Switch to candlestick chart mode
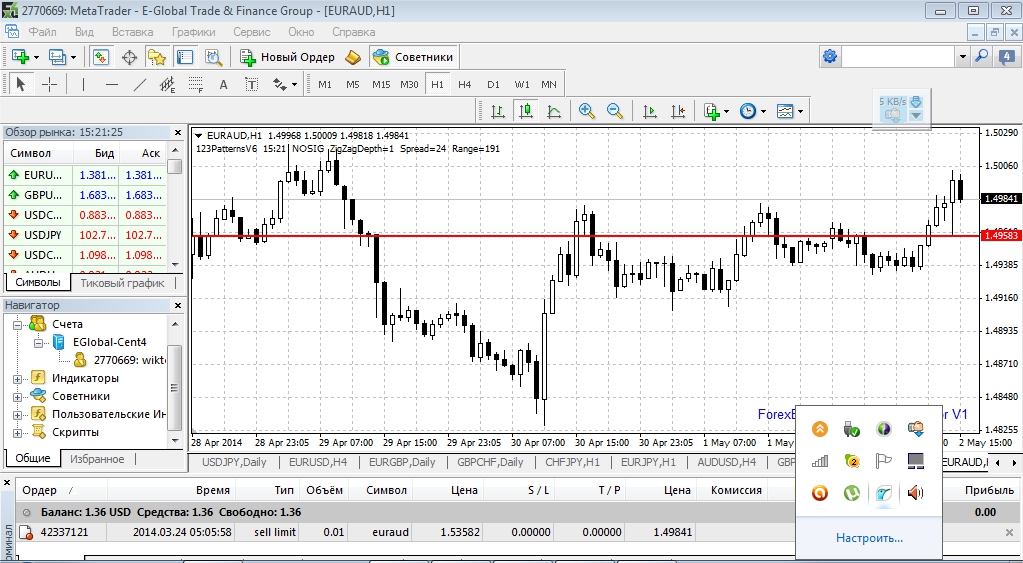 coord(526,112)
